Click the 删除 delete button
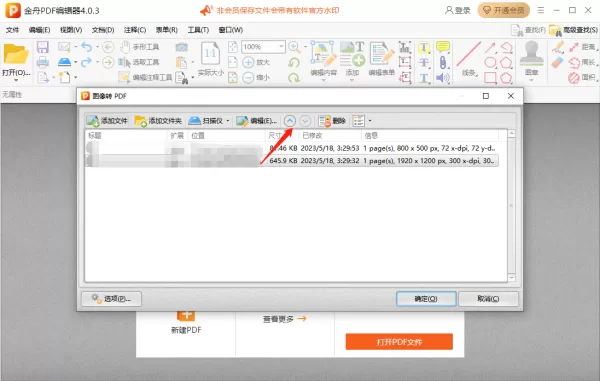This screenshot has width=600, height=381. (332, 121)
